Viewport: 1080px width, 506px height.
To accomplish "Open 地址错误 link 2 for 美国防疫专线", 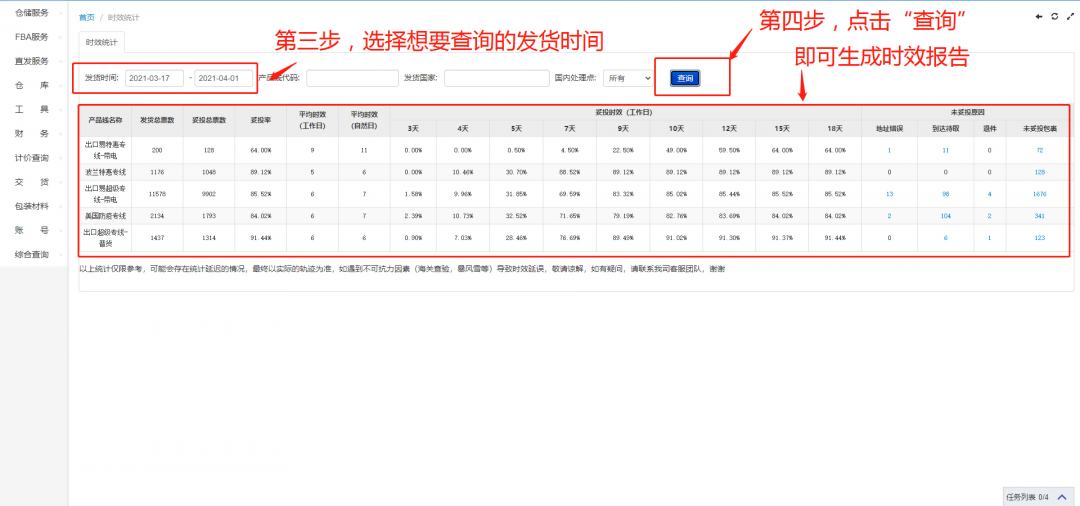I will coord(889,216).
